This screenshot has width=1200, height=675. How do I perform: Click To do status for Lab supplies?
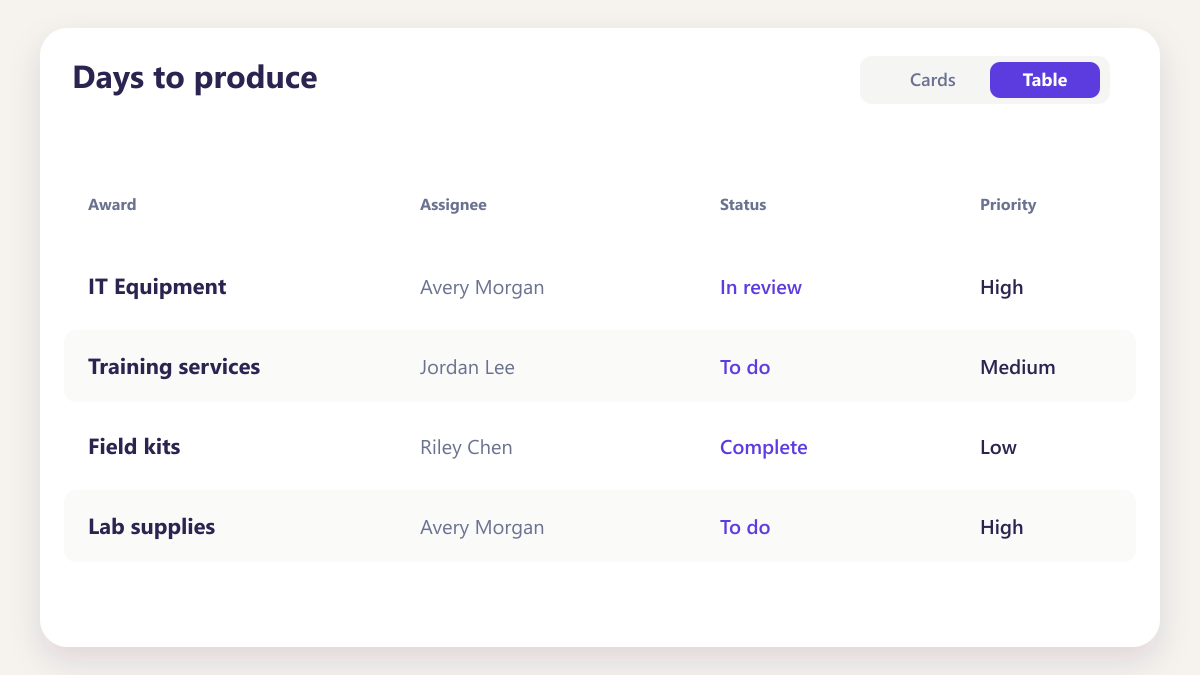(x=745, y=527)
